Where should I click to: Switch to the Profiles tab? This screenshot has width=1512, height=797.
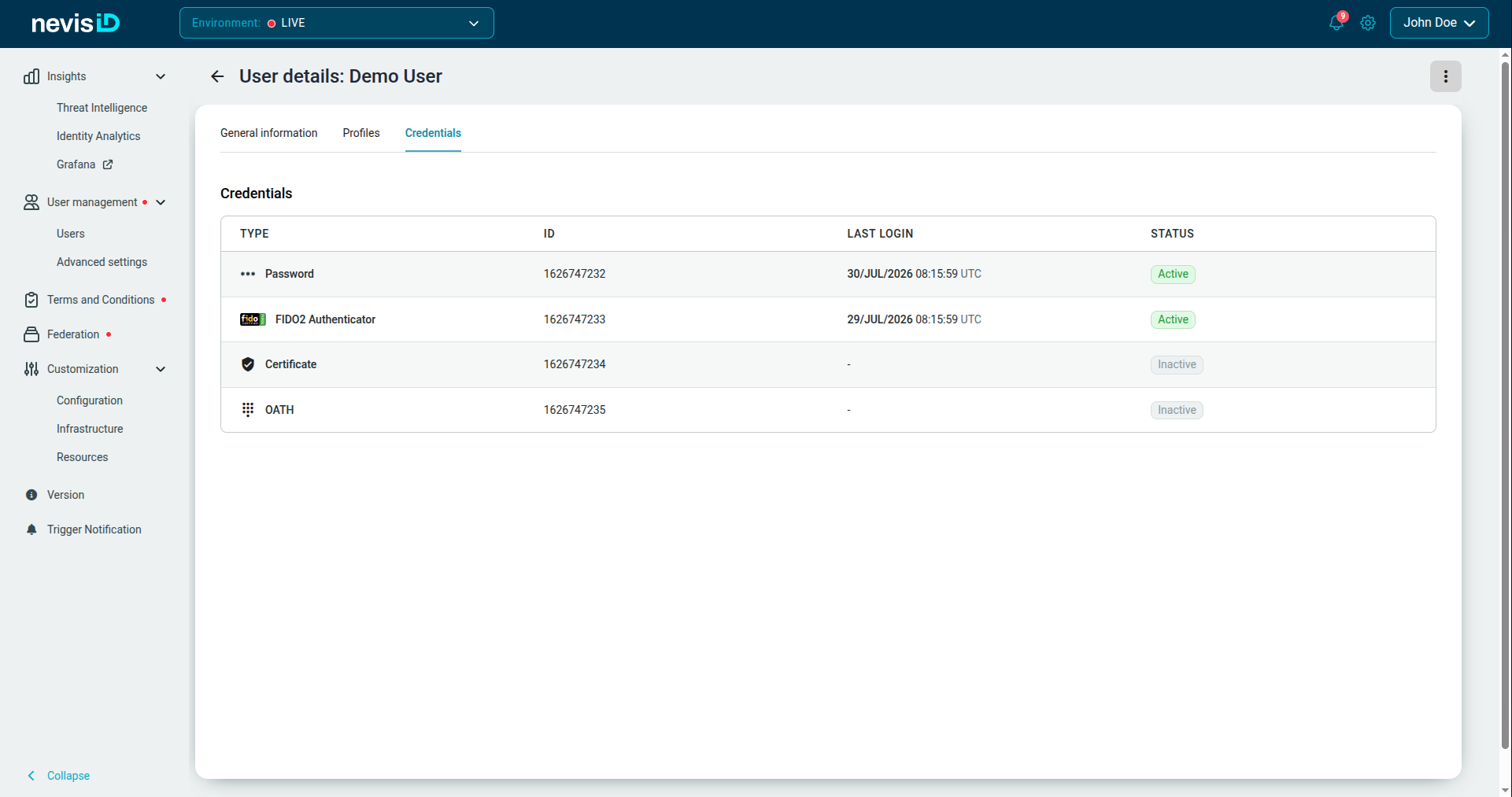point(361,133)
